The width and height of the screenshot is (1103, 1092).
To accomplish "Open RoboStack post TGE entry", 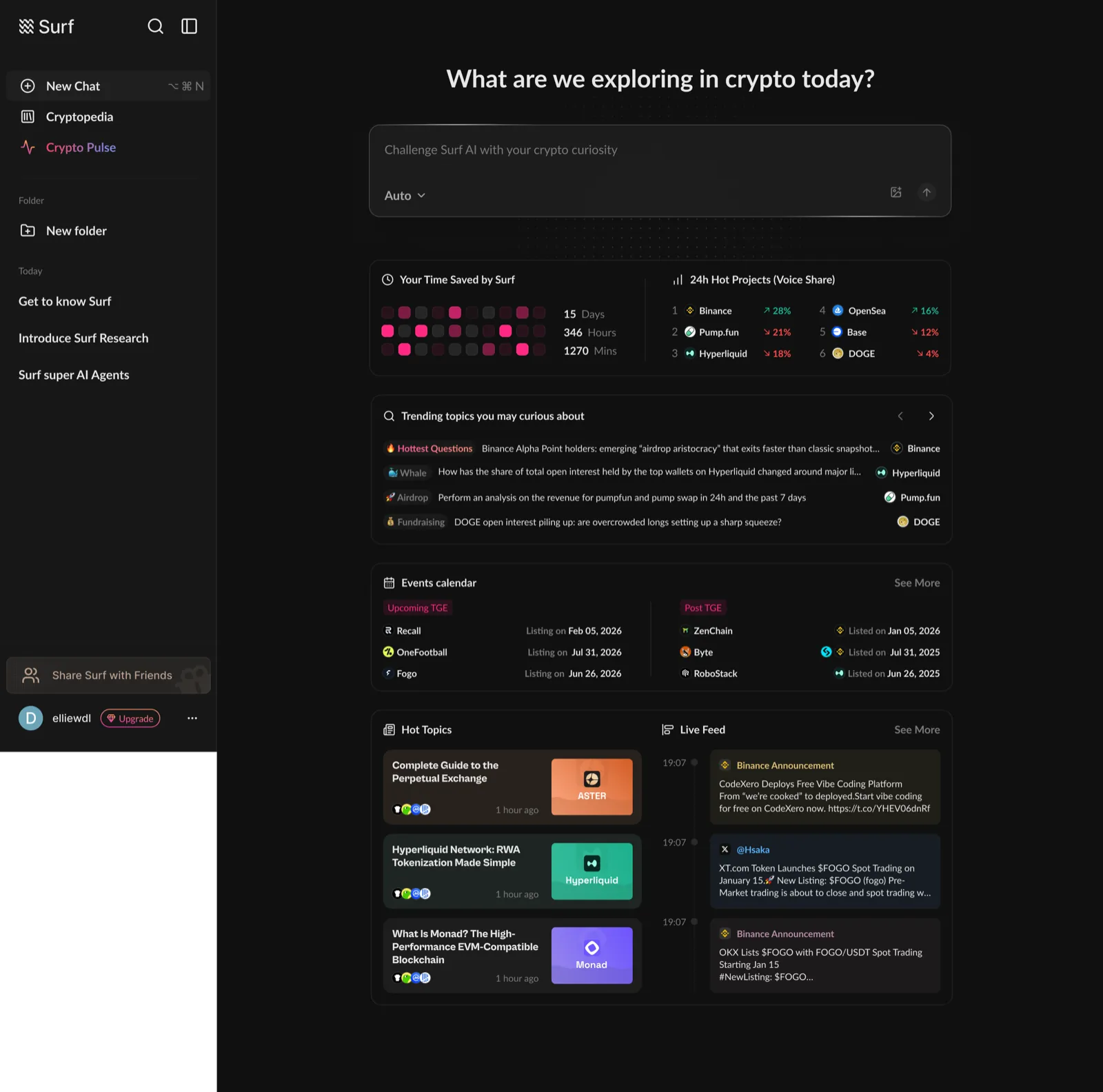I will tap(810, 674).
